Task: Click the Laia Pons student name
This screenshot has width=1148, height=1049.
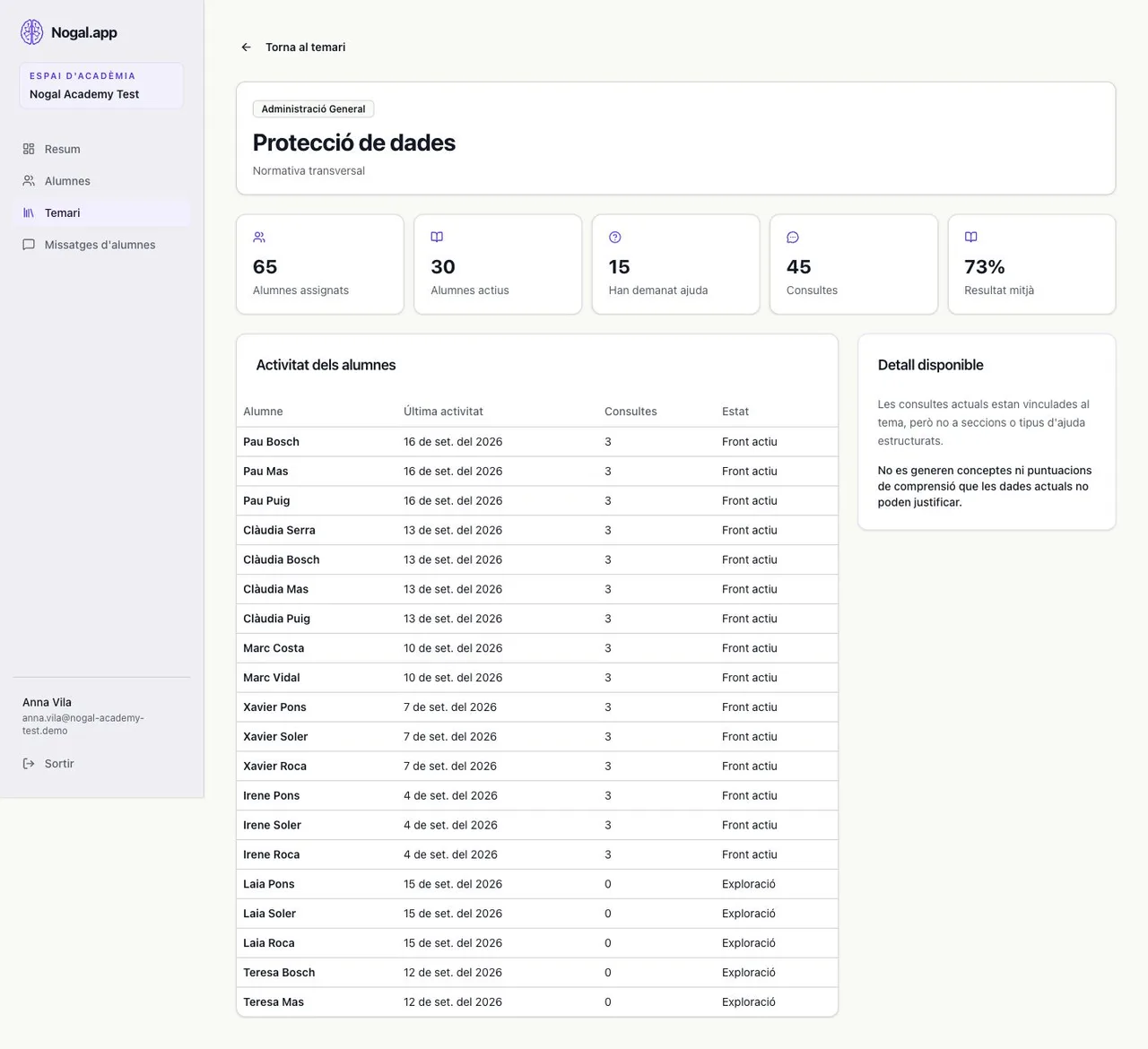Action: 268,884
